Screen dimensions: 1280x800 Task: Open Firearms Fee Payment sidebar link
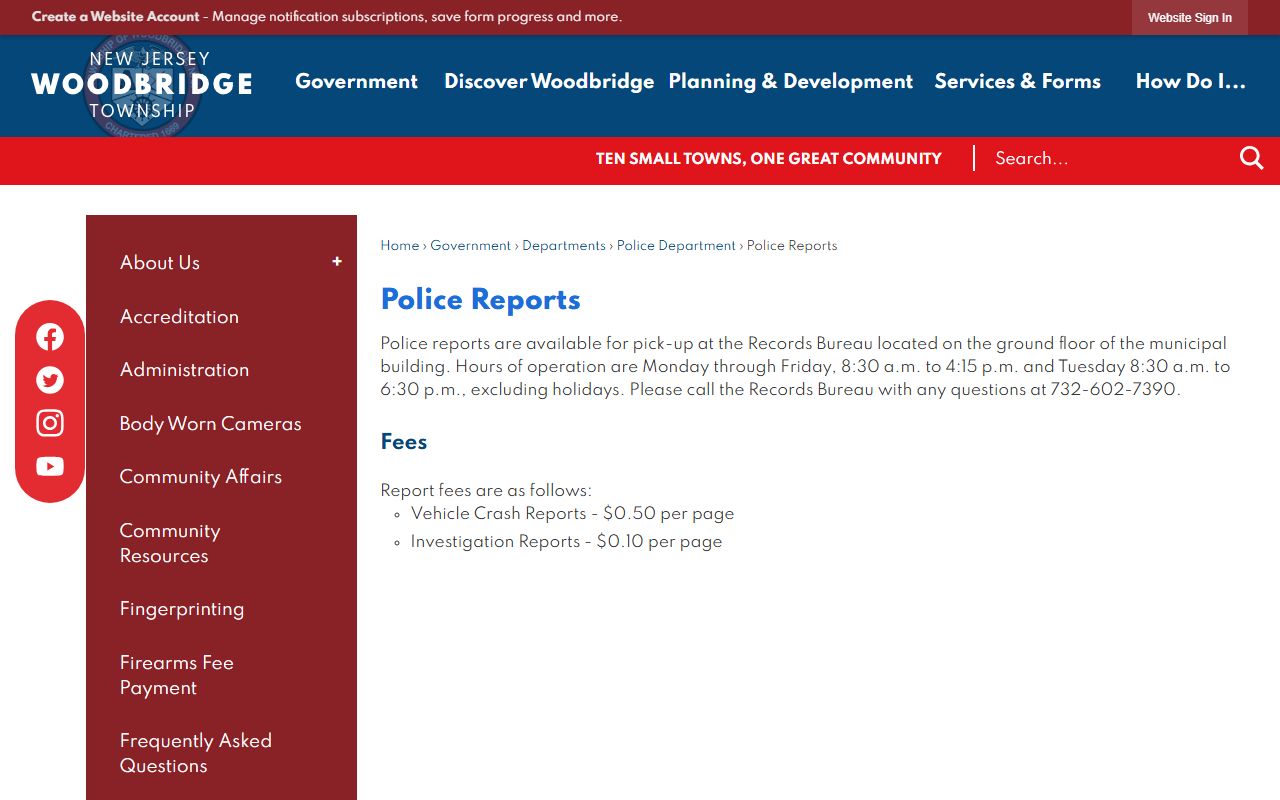click(177, 675)
